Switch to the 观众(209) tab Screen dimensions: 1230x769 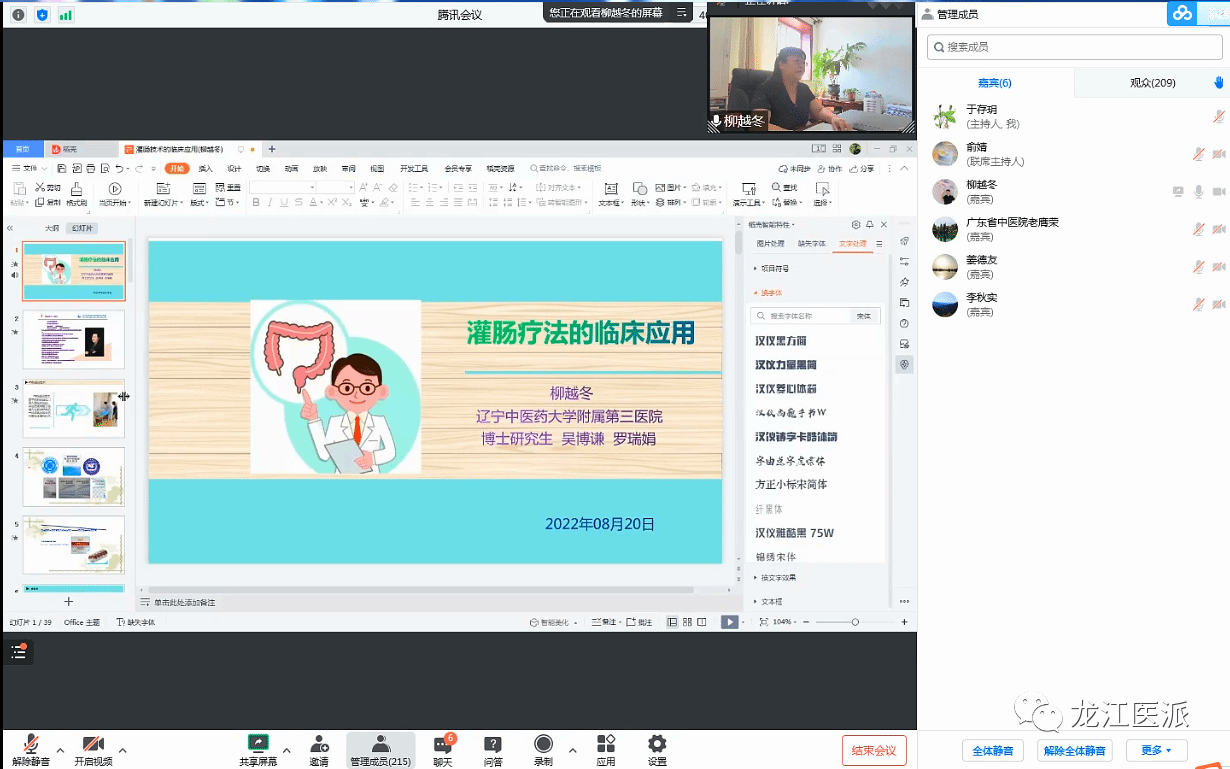1152,83
